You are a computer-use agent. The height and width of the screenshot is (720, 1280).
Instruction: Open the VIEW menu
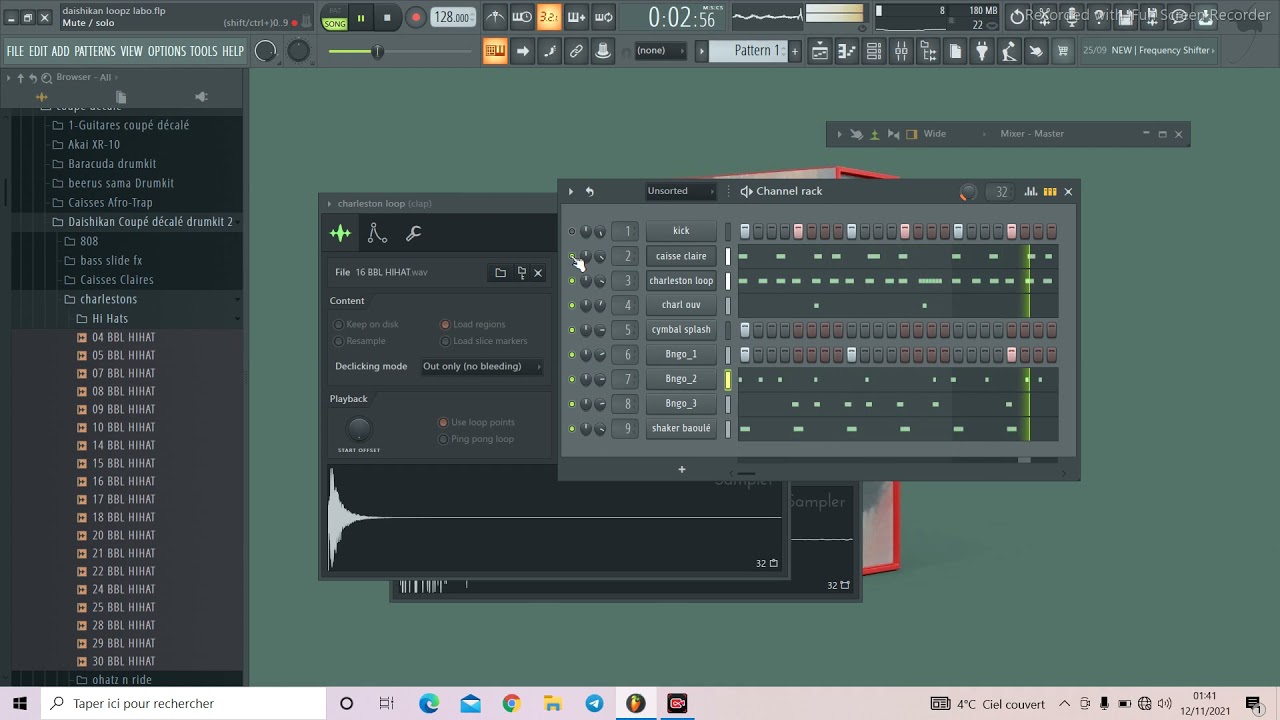pyautogui.click(x=132, y=51)
